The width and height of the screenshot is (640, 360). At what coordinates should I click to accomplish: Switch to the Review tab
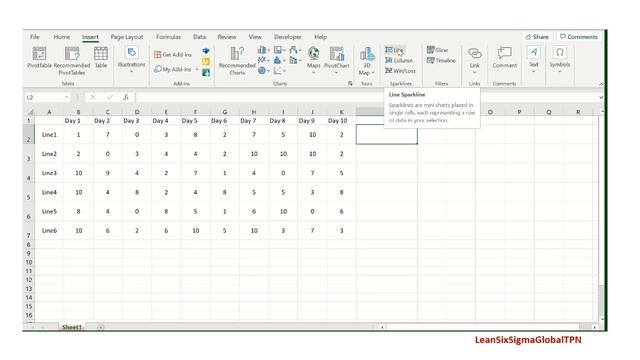pyautogui.click(x=227, y=37)
